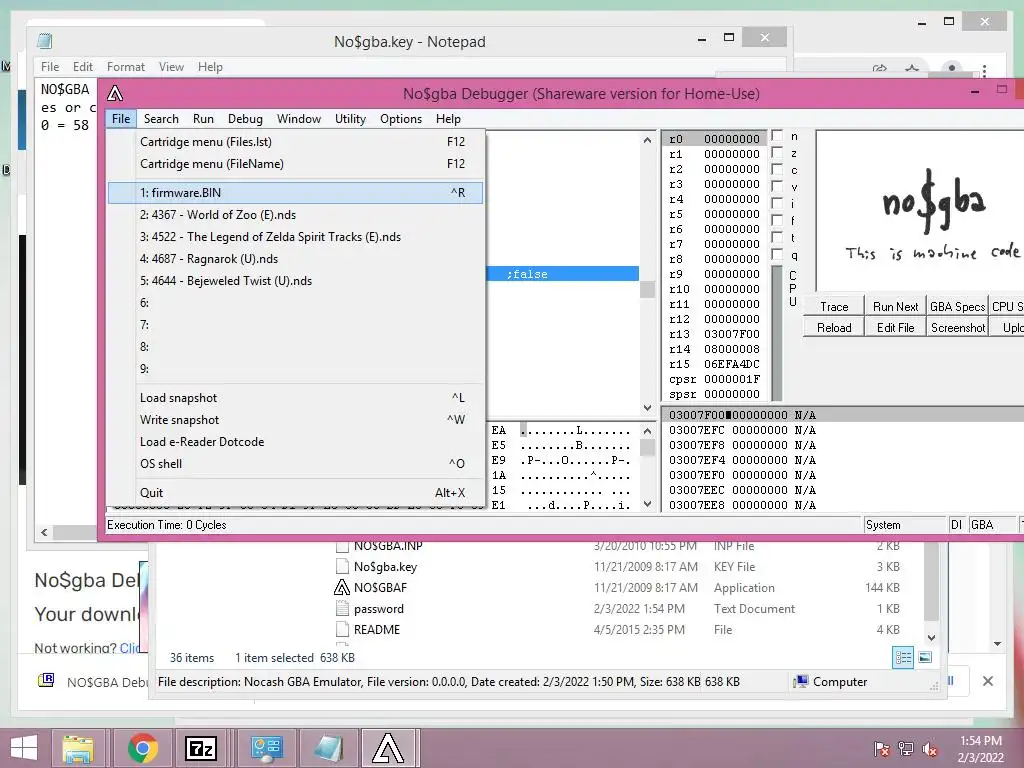Choose Load snapshot menu item
Screen dimensions: 1024x768
click(x=295, y=398)
